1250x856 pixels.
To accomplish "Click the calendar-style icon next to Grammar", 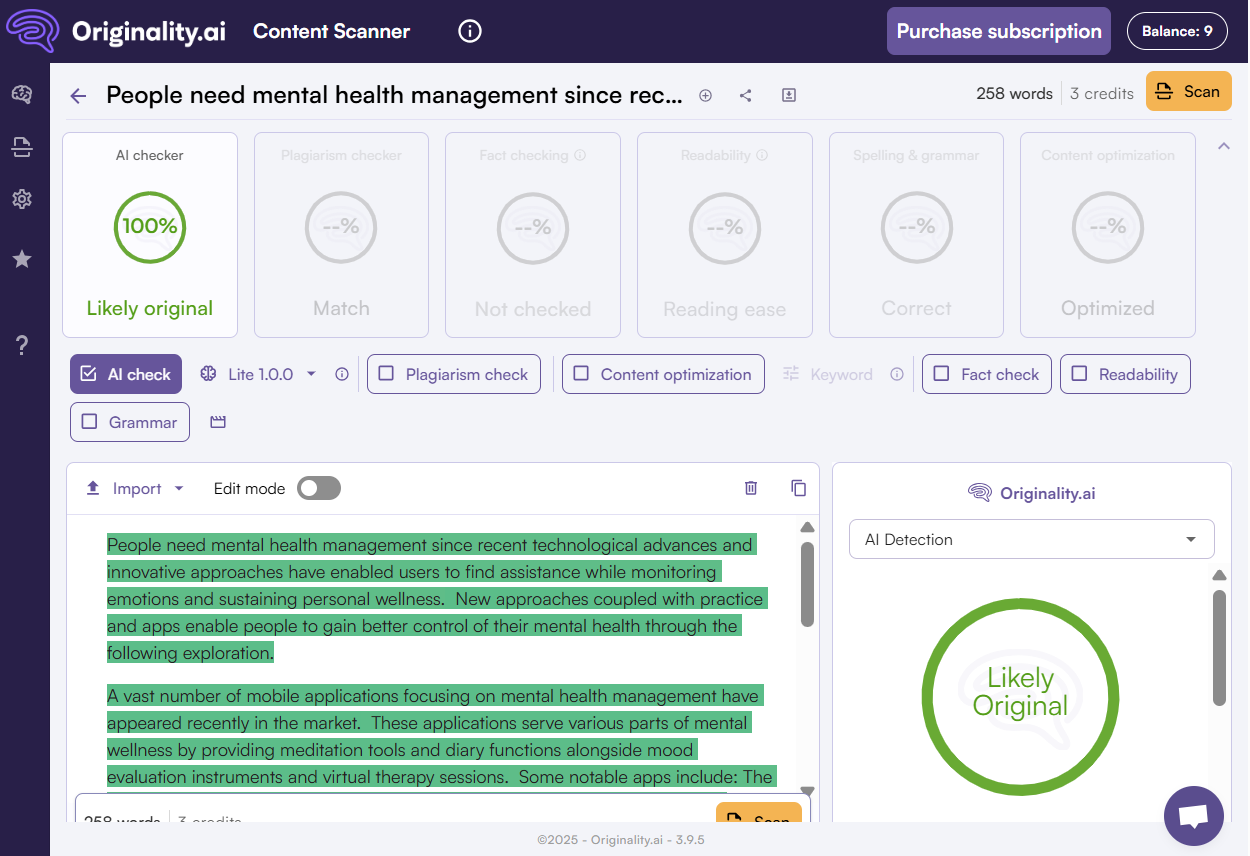I will click(218, 422).
